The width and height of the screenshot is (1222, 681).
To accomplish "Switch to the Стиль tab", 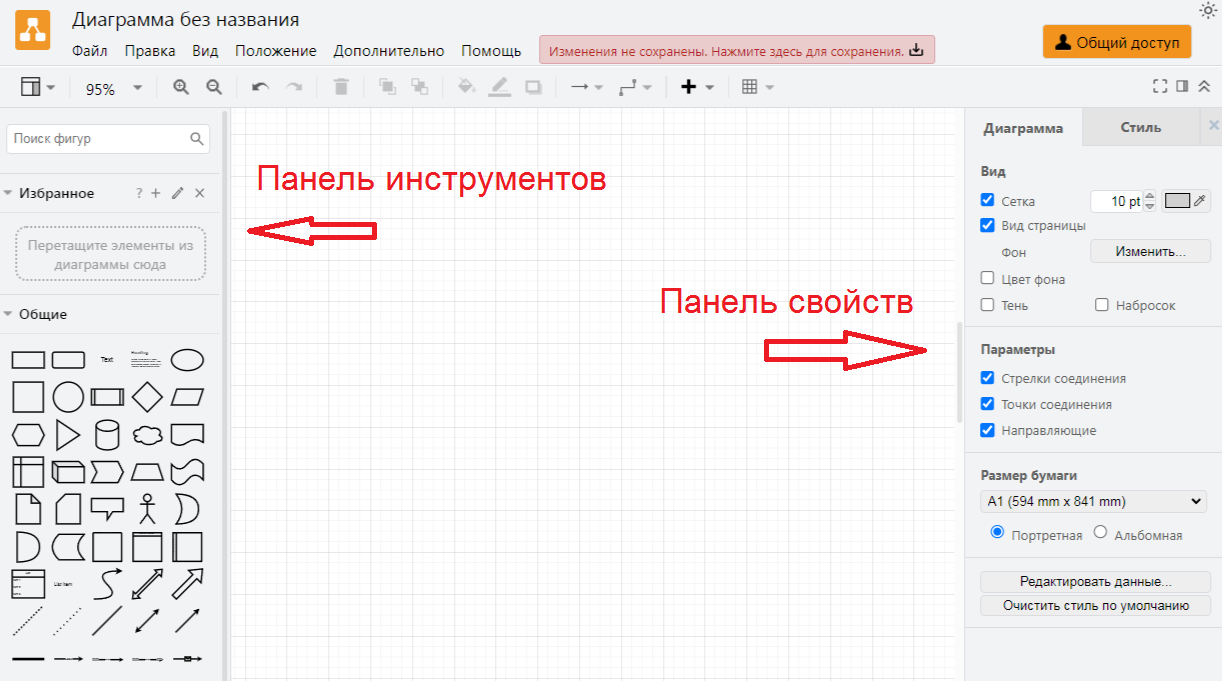I will [x=1140, y=127].
